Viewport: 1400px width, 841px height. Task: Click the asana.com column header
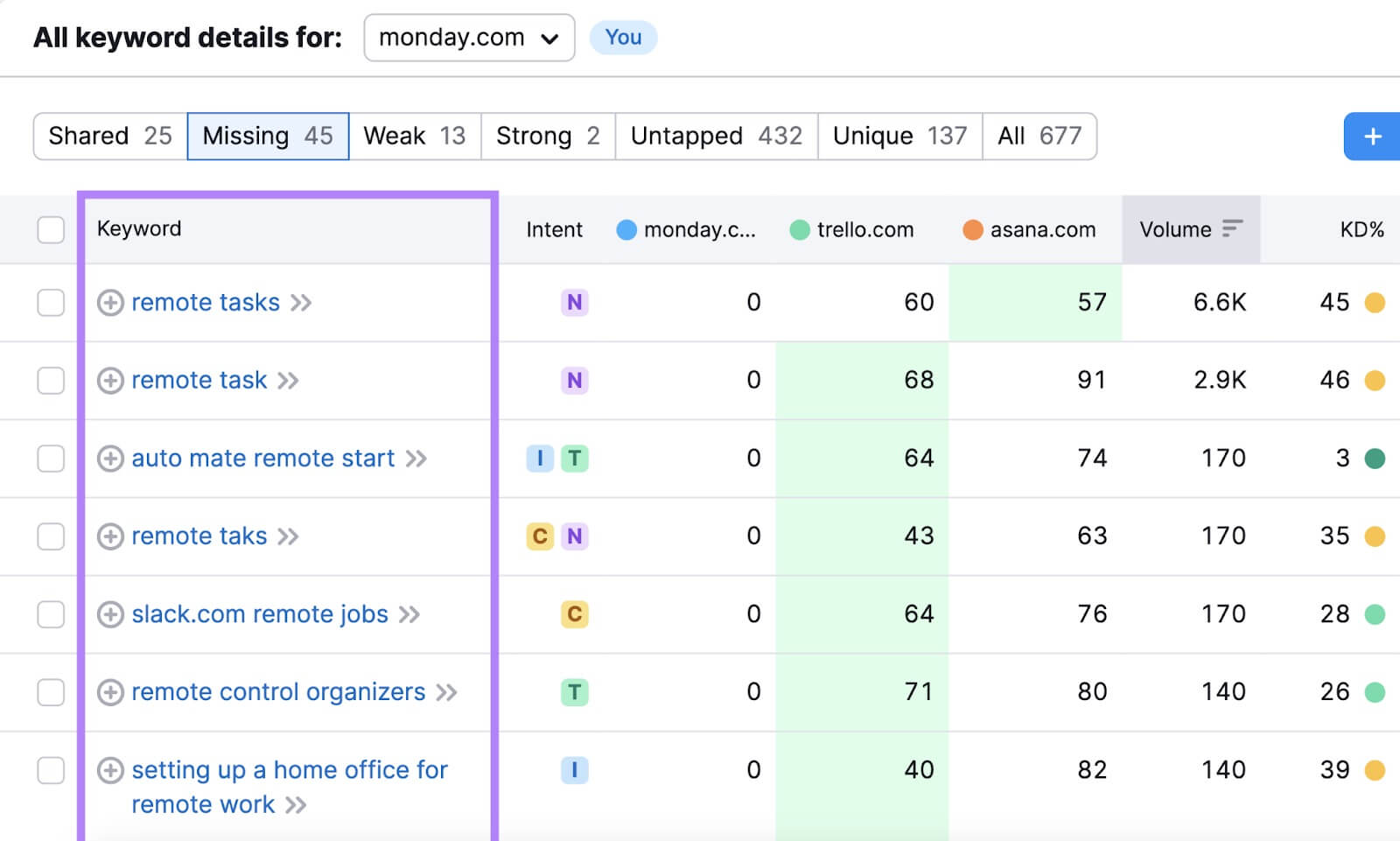(1029, 230)
